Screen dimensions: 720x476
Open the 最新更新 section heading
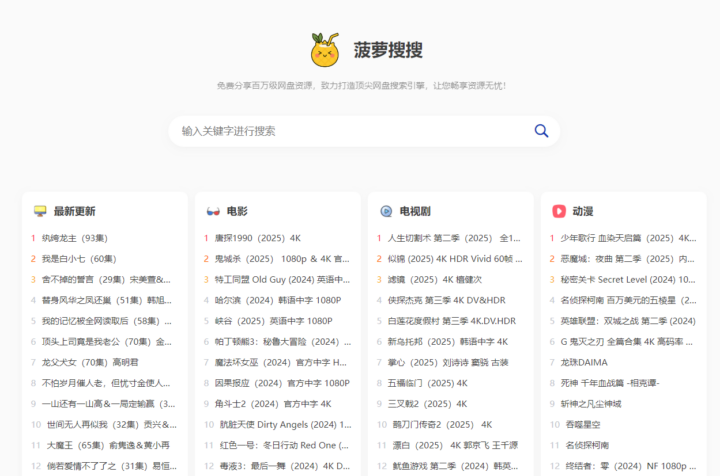[74, 211]
